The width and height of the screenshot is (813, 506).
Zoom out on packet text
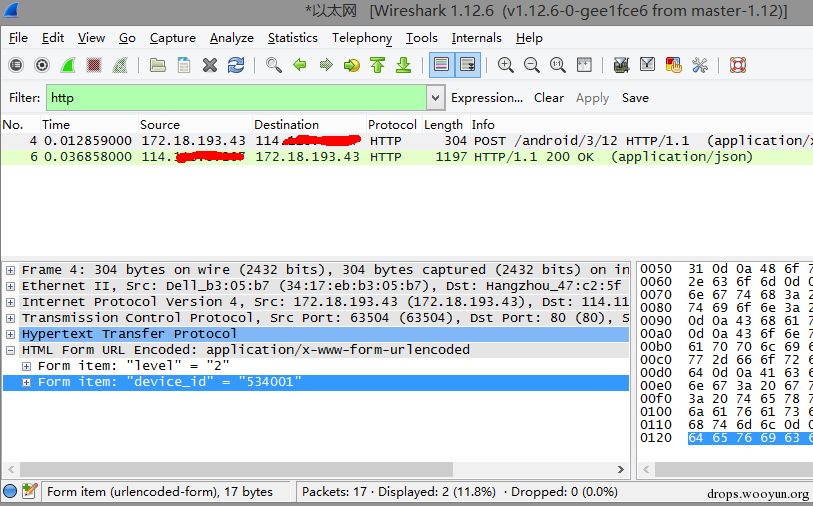tap(531, 65)
